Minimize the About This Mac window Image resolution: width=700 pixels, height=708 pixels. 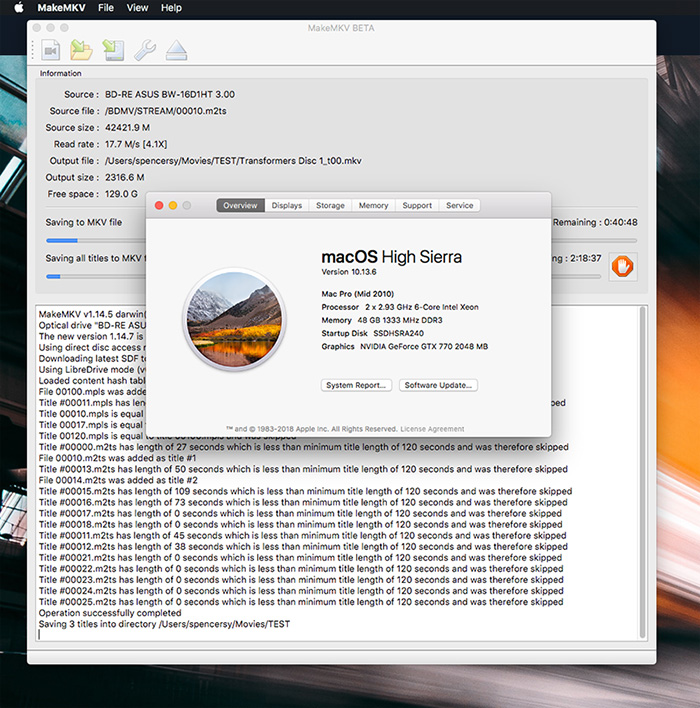click(173, 205)
